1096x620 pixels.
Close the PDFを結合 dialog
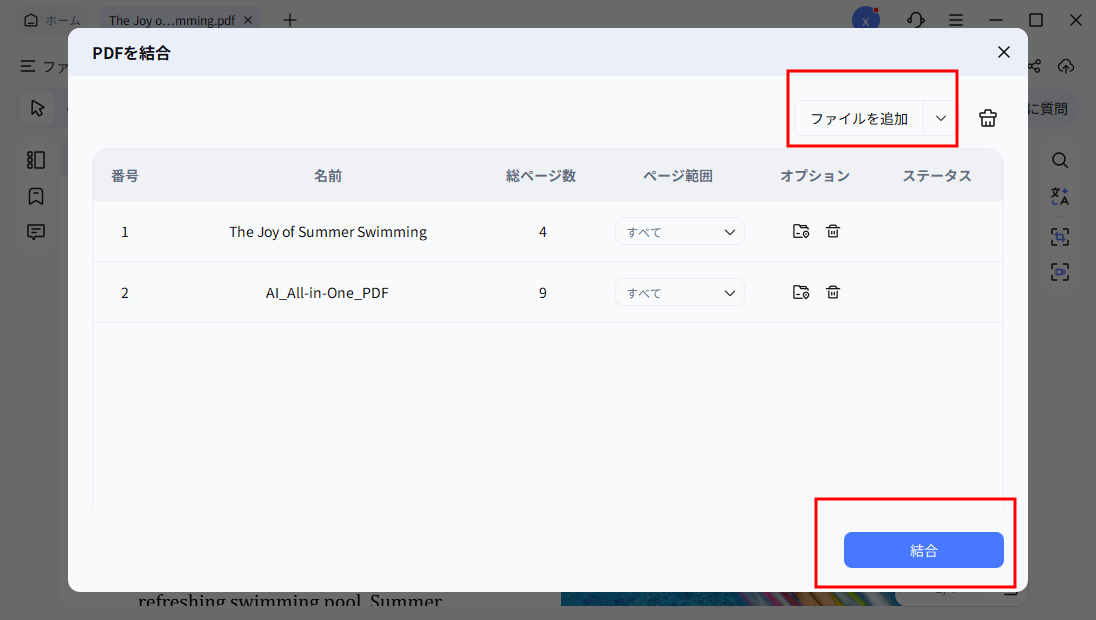click(x=1004, y=52)
